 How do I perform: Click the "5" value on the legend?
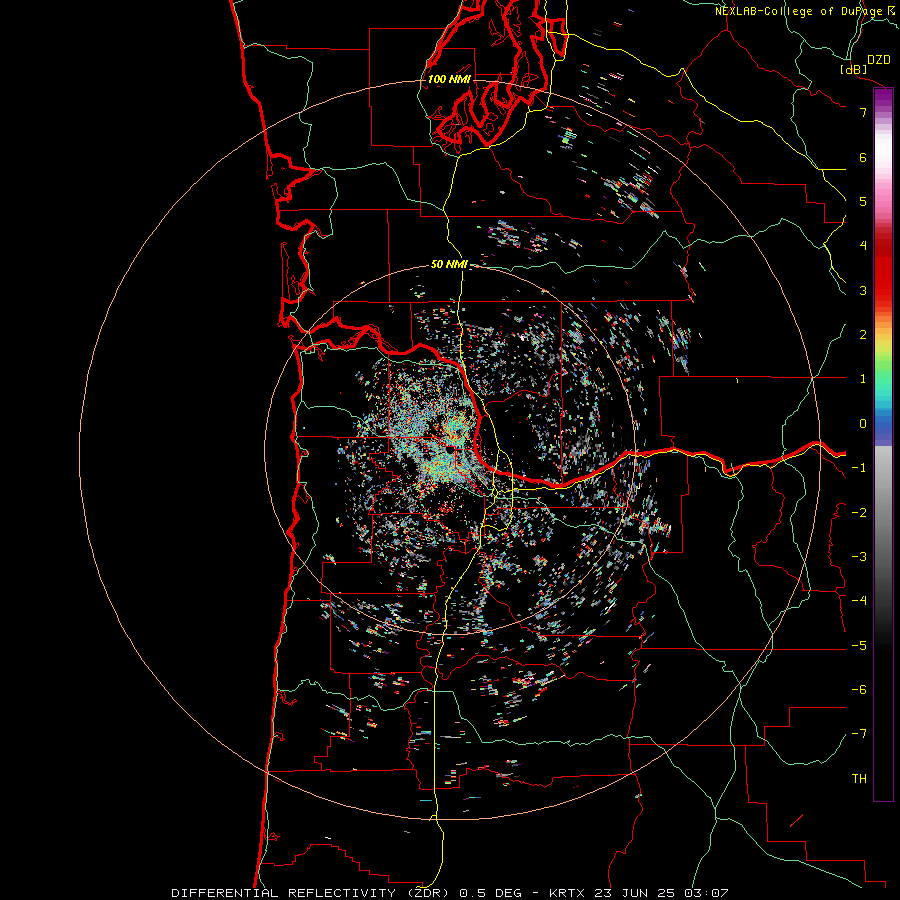[863, 201]
